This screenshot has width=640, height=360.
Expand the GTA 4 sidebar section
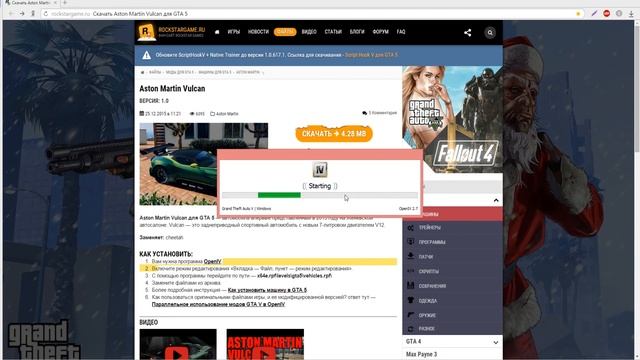pos(452,342)
